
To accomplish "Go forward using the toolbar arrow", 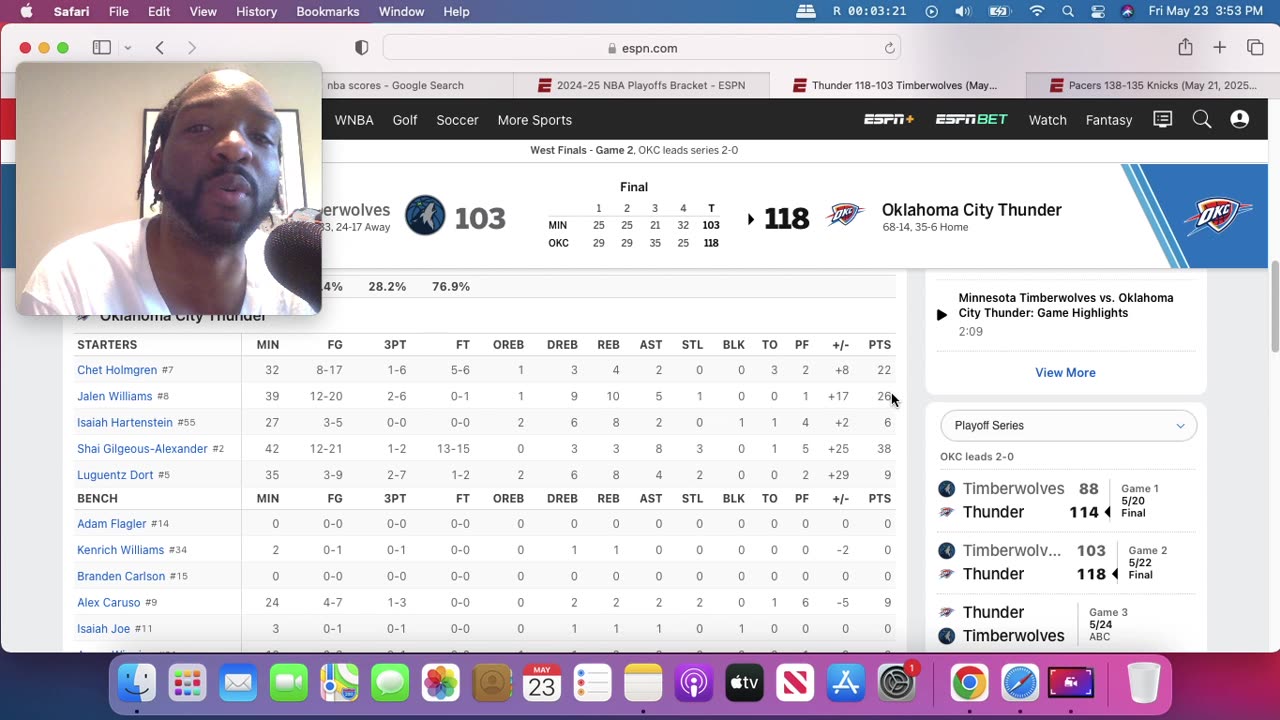I will point(192,48).
